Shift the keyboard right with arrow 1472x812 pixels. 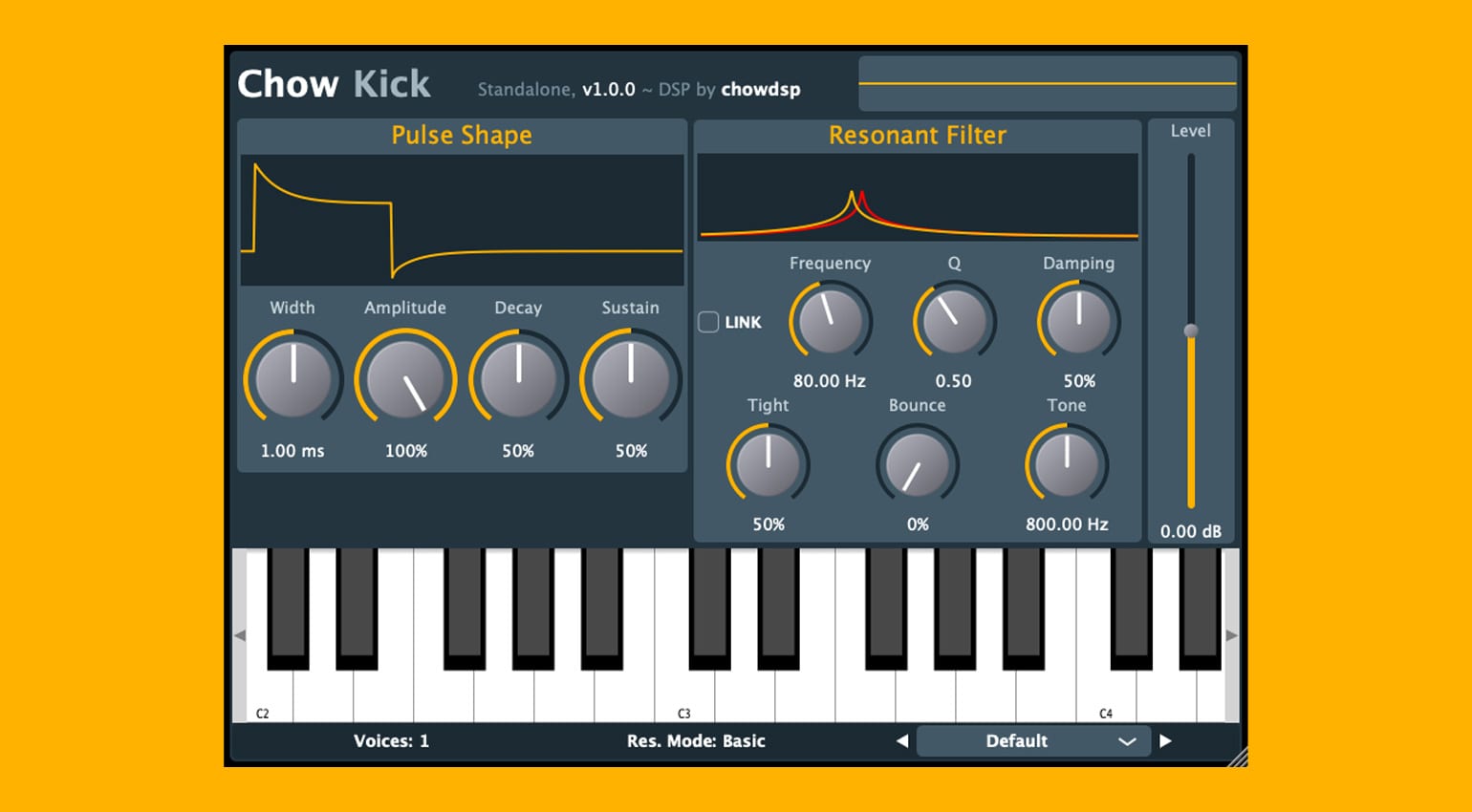point(1232,635)
